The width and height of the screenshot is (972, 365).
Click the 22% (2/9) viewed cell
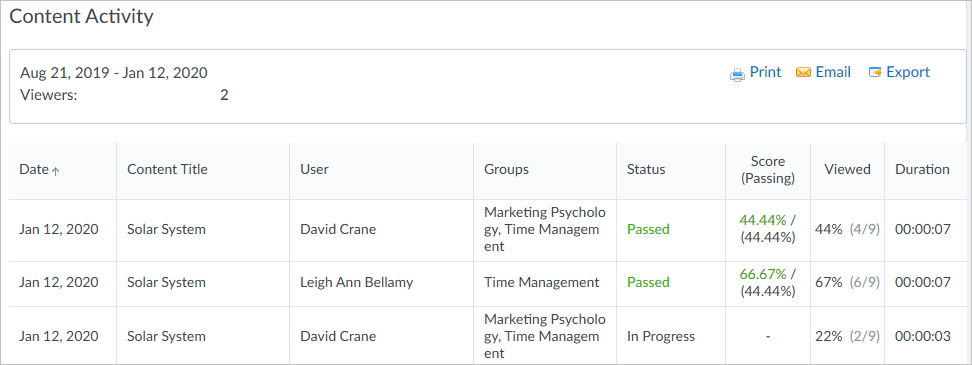point(847,336)
